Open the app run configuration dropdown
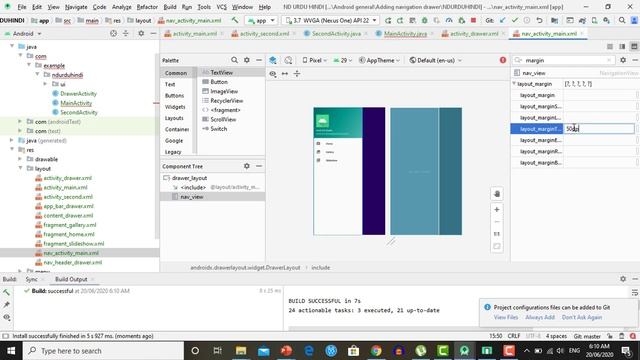 click(x=261, y=20)
